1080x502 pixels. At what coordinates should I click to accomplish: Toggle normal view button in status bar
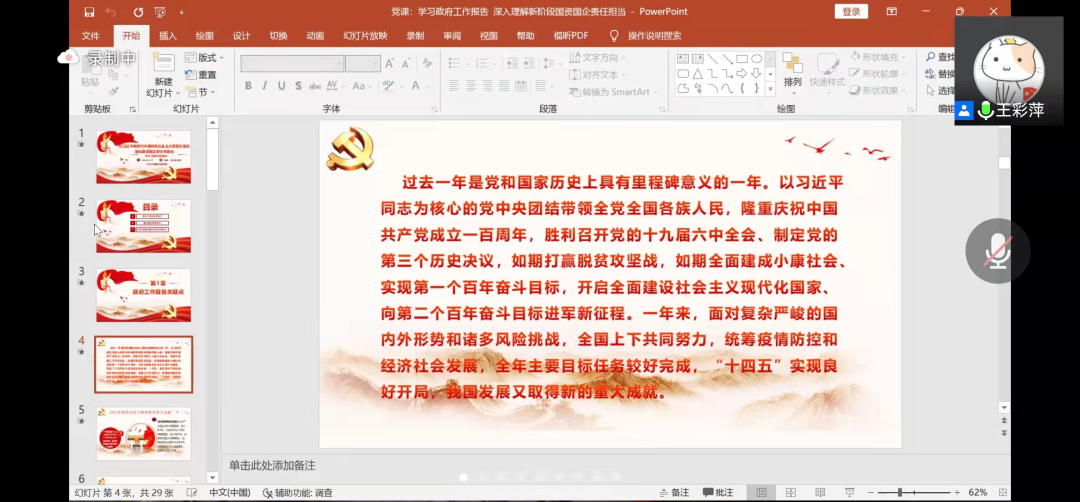(762, 492)
